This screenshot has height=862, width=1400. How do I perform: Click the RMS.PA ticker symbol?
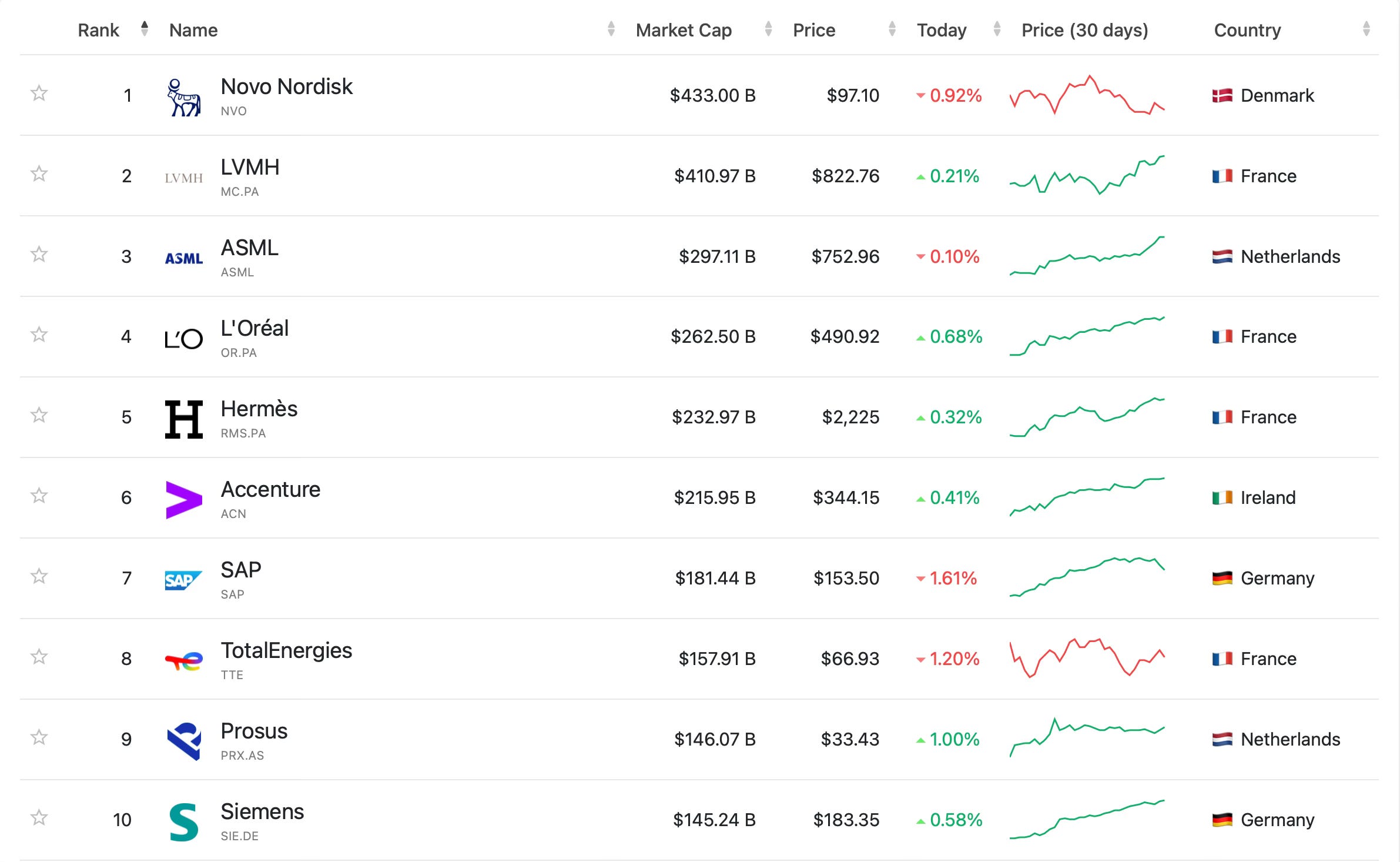243,433
